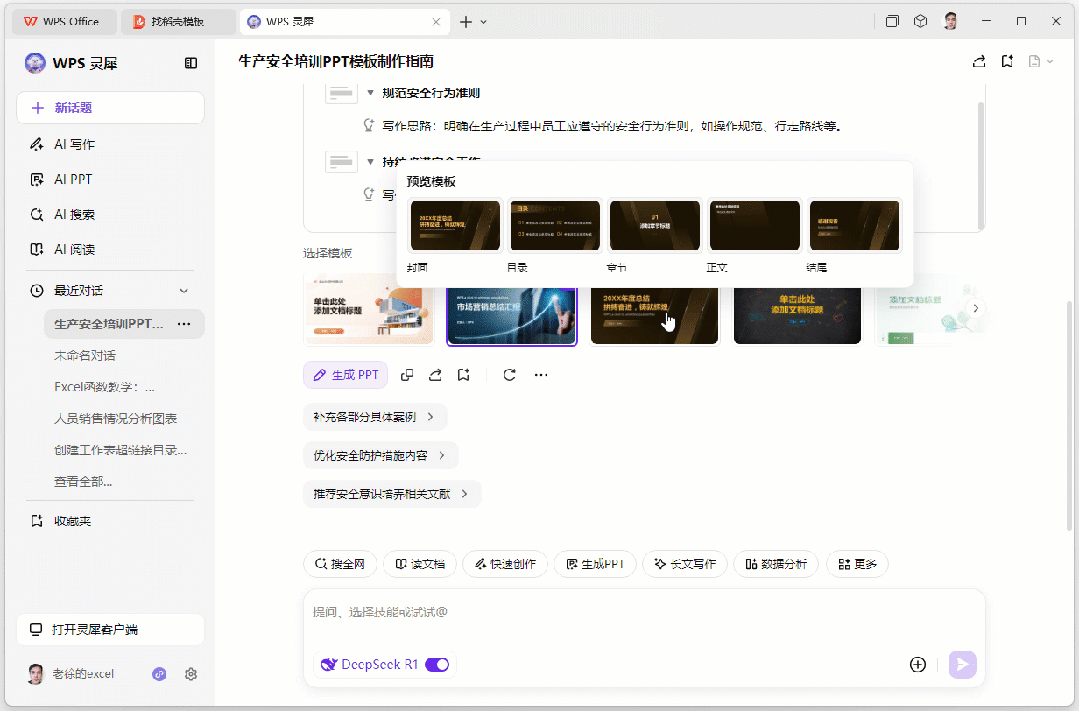Copy the response using copy icon
1079x711 pixels.
pyautogui.click(x=407, y=375)
